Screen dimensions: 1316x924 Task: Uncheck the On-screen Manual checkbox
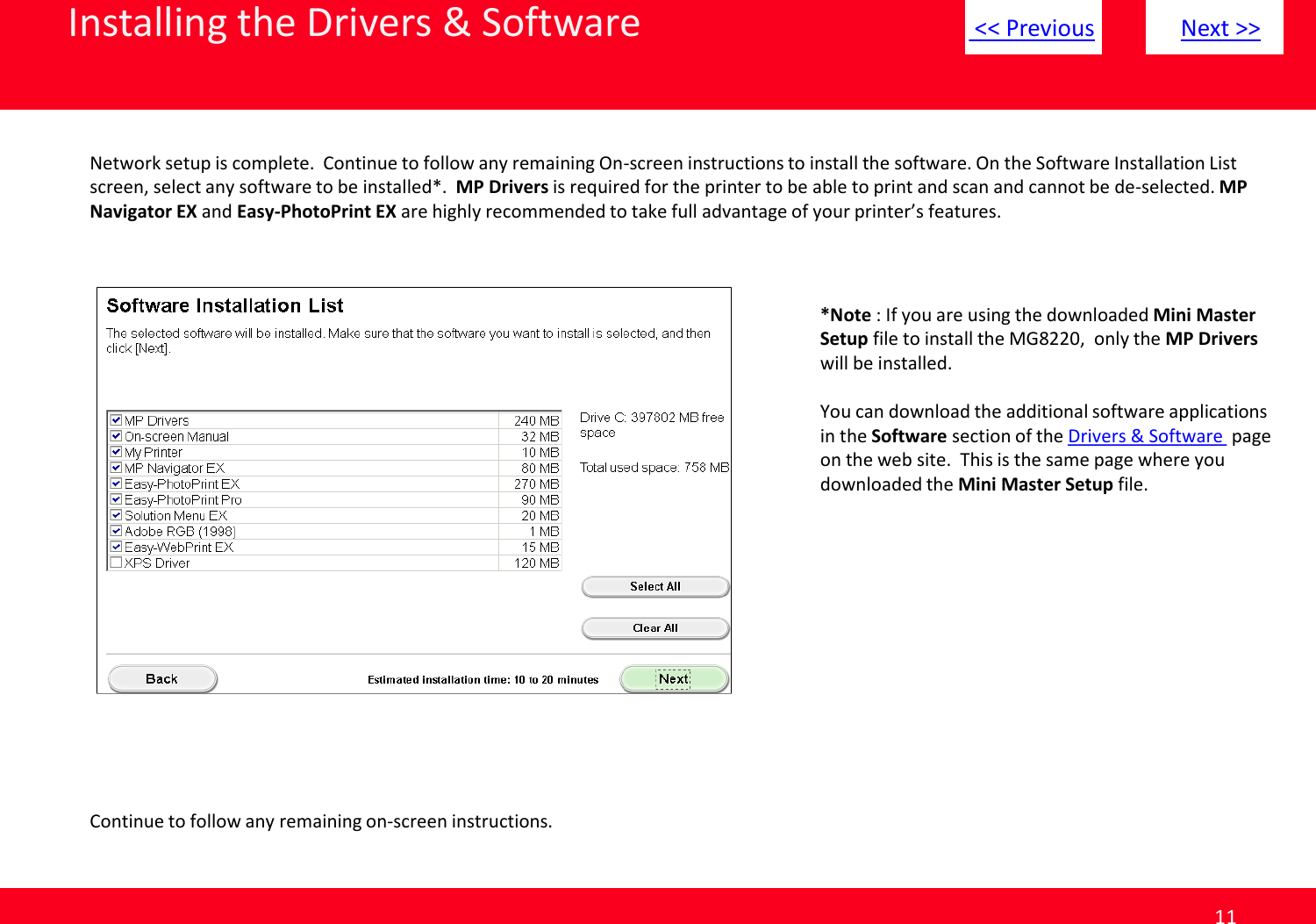(x=116, y=436)
